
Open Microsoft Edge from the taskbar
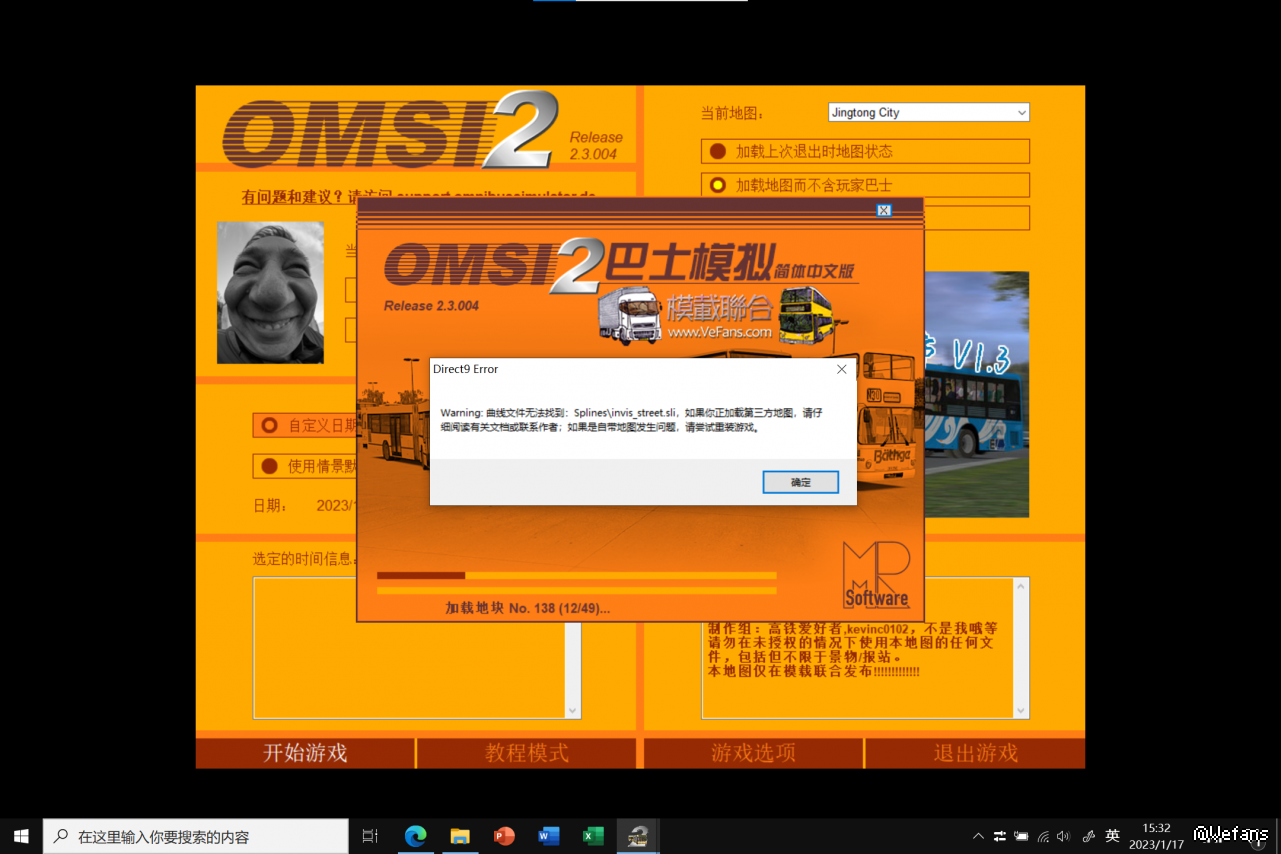415,836
